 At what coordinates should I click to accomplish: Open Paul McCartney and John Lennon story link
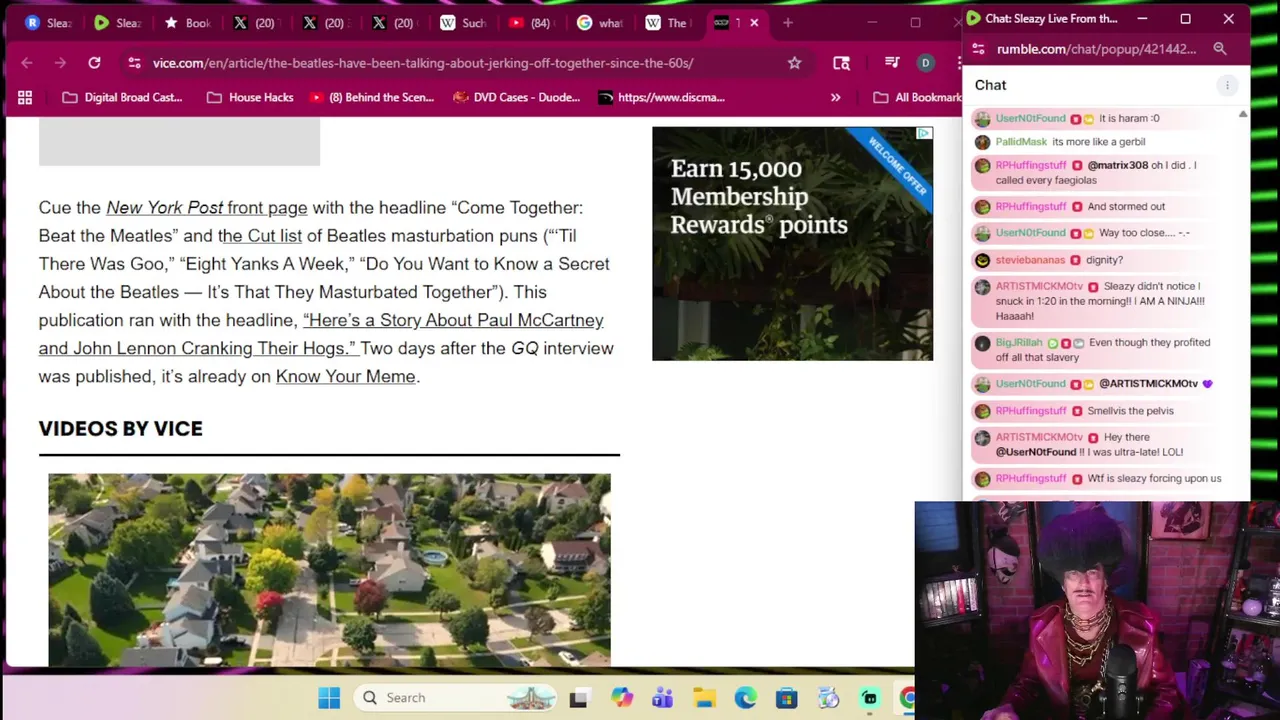tap(321, 334)
